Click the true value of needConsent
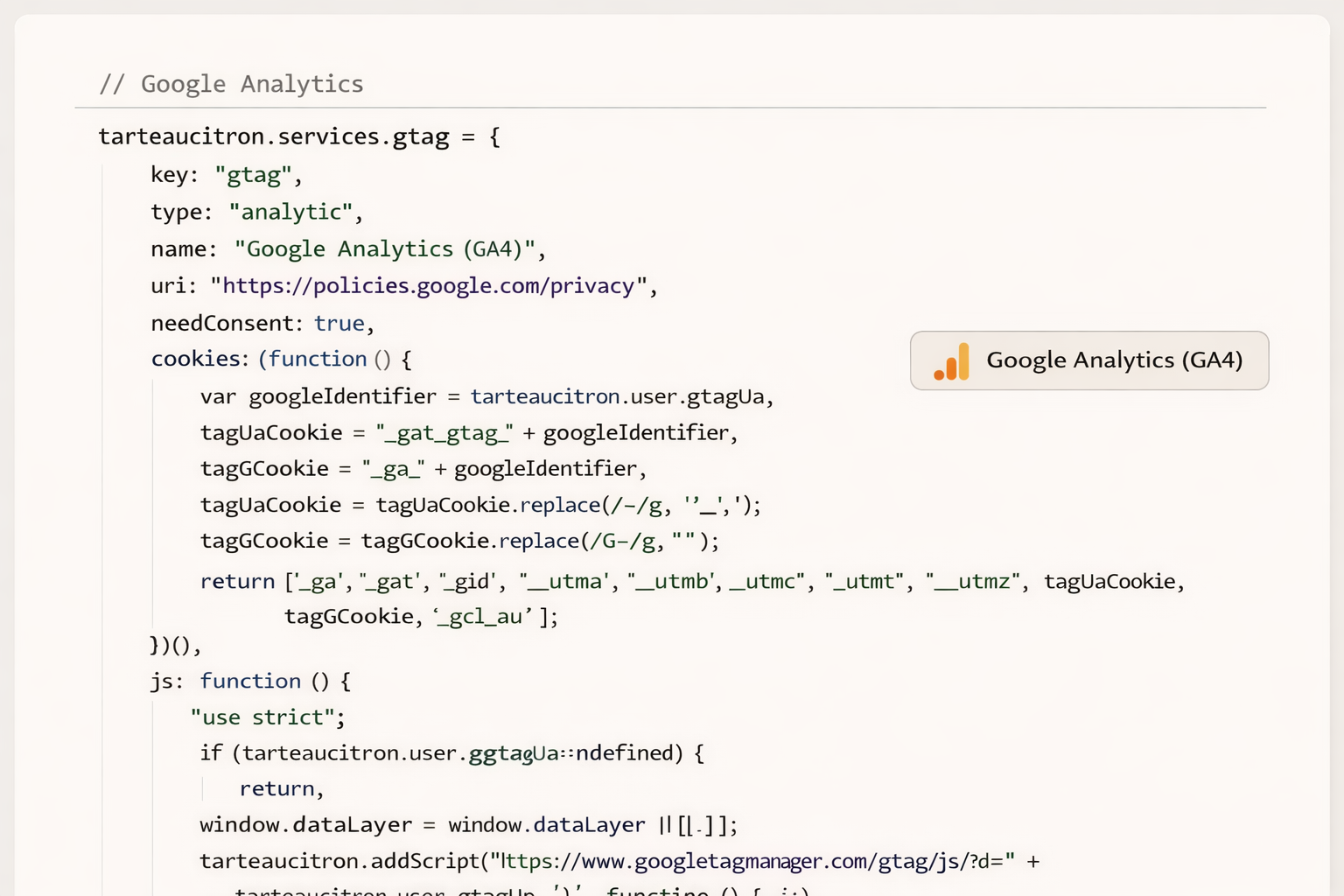The image size is (1344, 896). tap(339, 323)
